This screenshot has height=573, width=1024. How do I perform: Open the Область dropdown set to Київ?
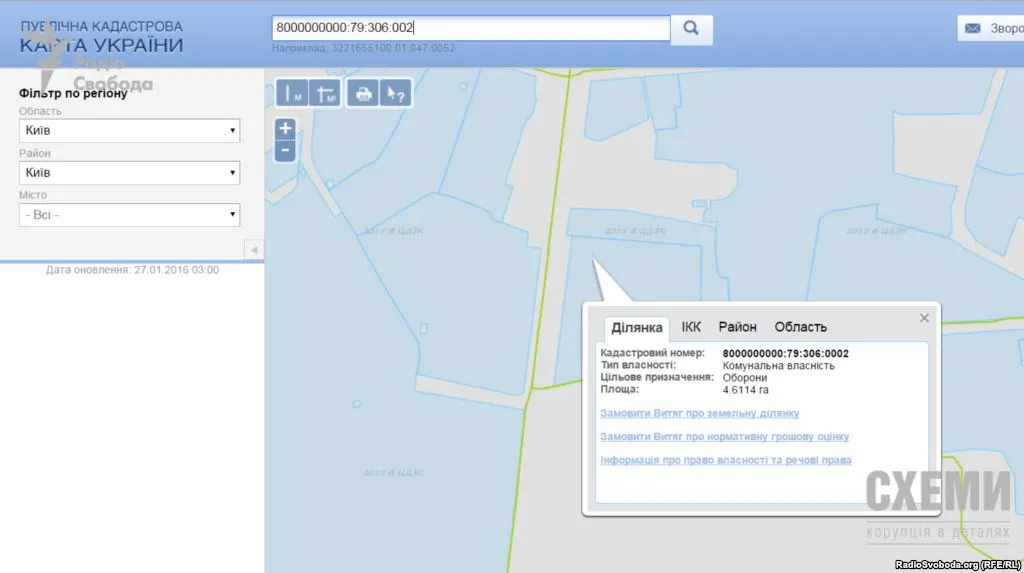coord(129,131)
